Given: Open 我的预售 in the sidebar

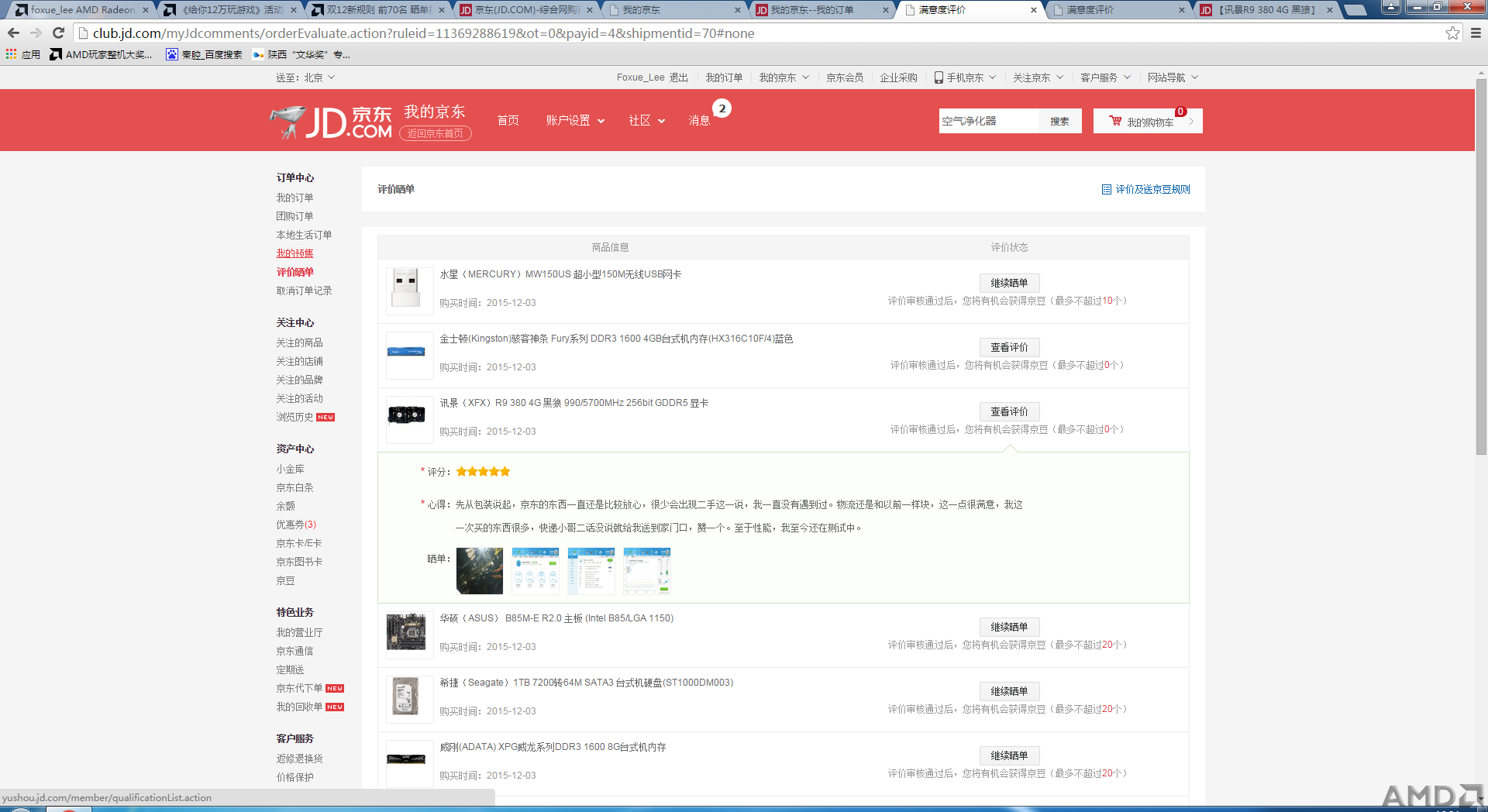Looking at the screenshot, I should coord(294,253).
